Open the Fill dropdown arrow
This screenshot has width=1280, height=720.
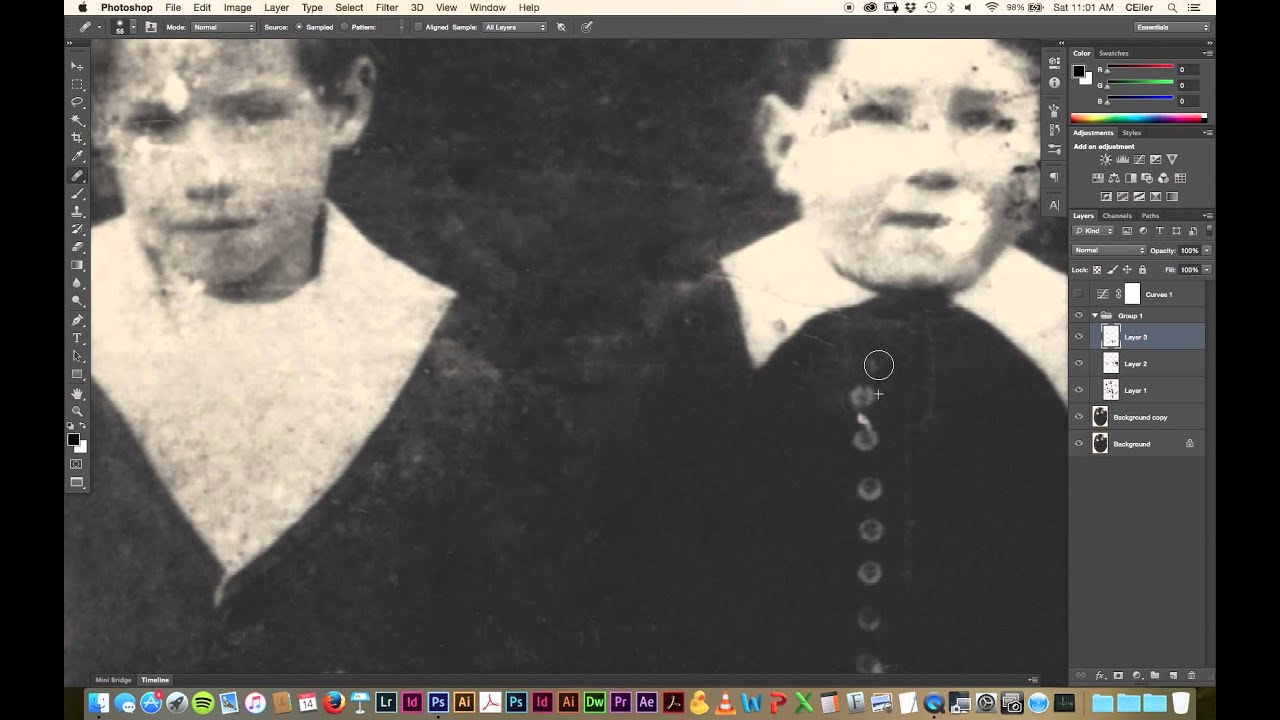click(x=1207, y=270)
